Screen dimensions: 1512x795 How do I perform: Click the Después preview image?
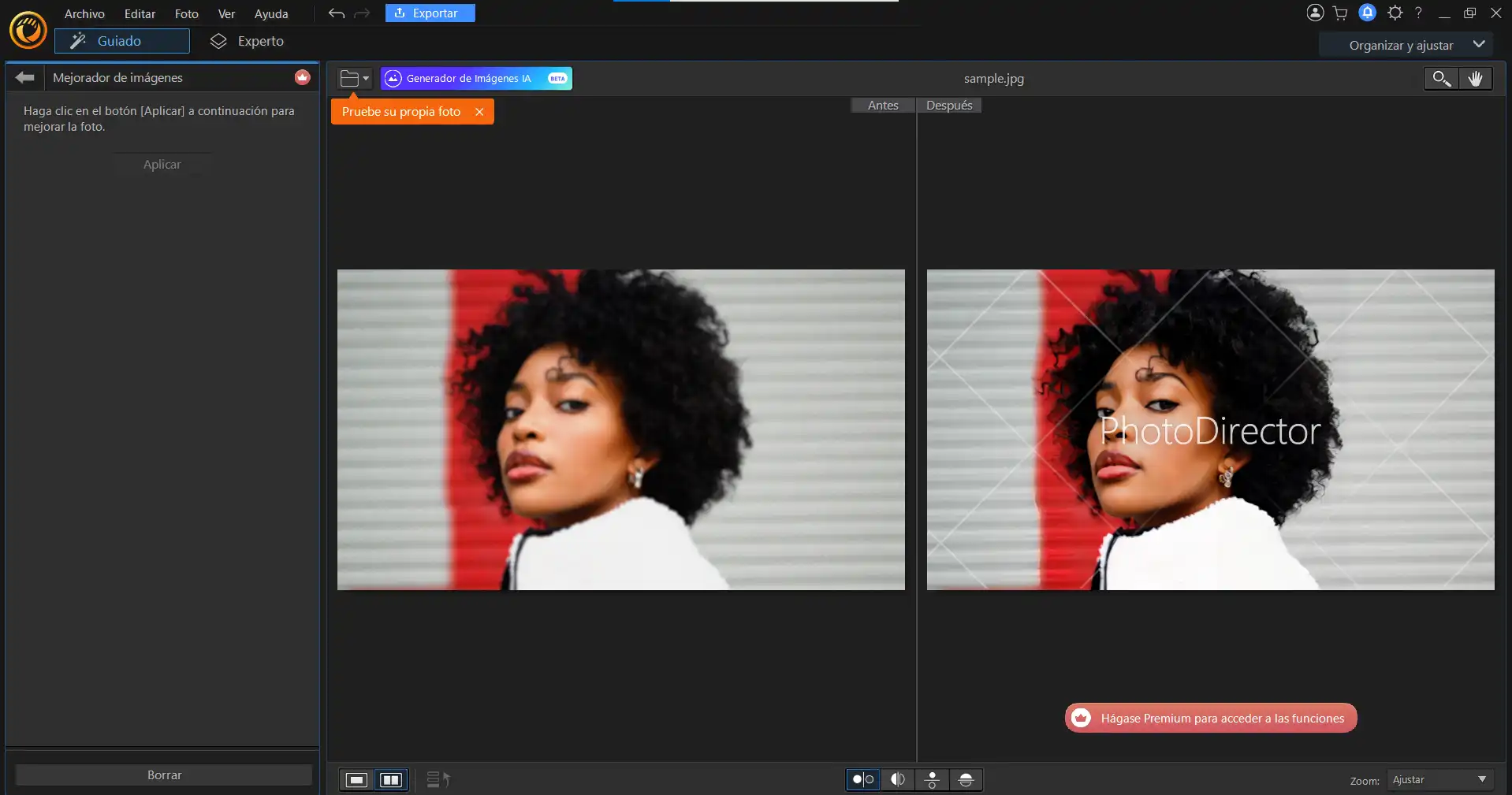point(1211,430)
